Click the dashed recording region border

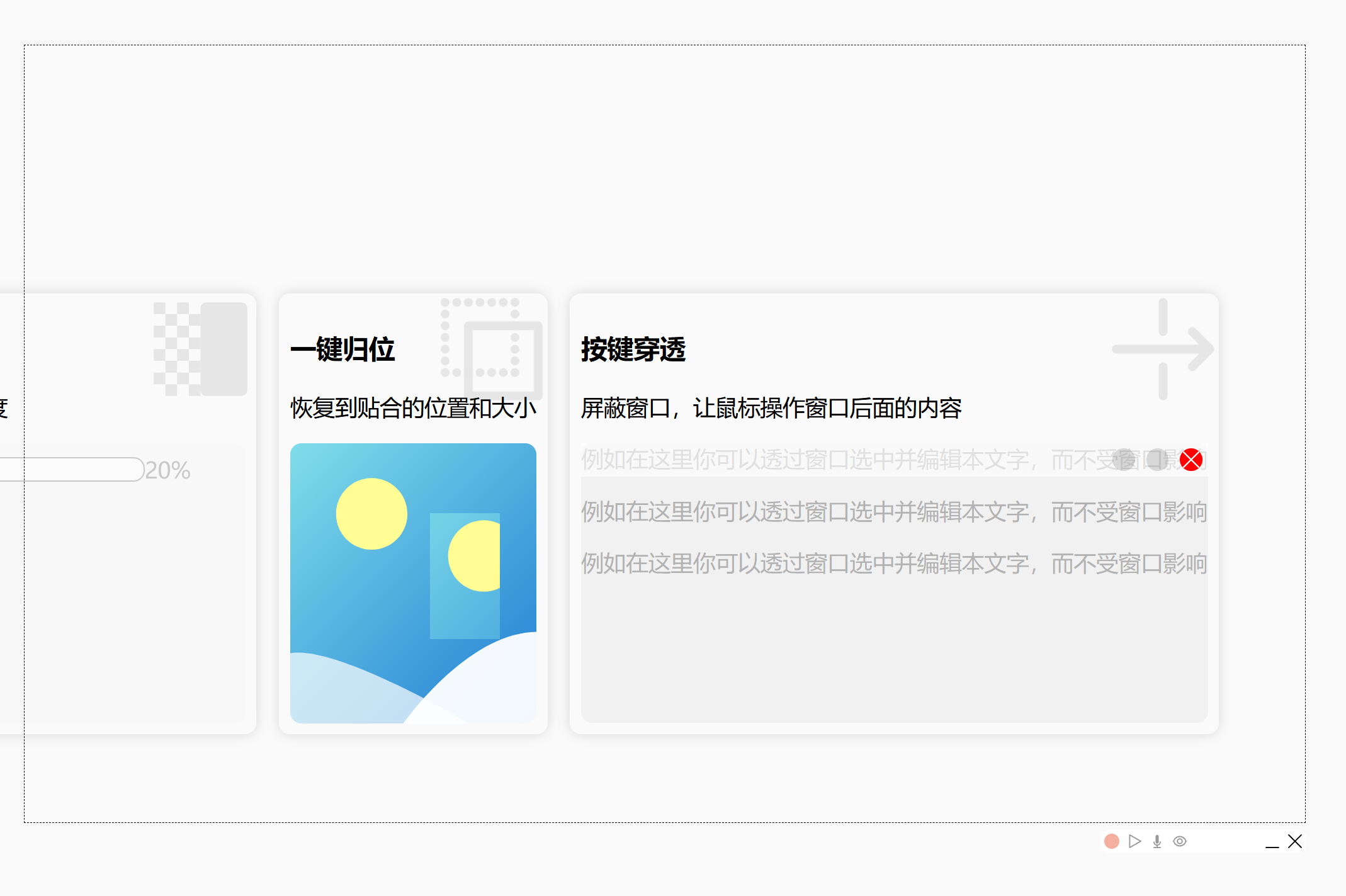coord(630,45)
